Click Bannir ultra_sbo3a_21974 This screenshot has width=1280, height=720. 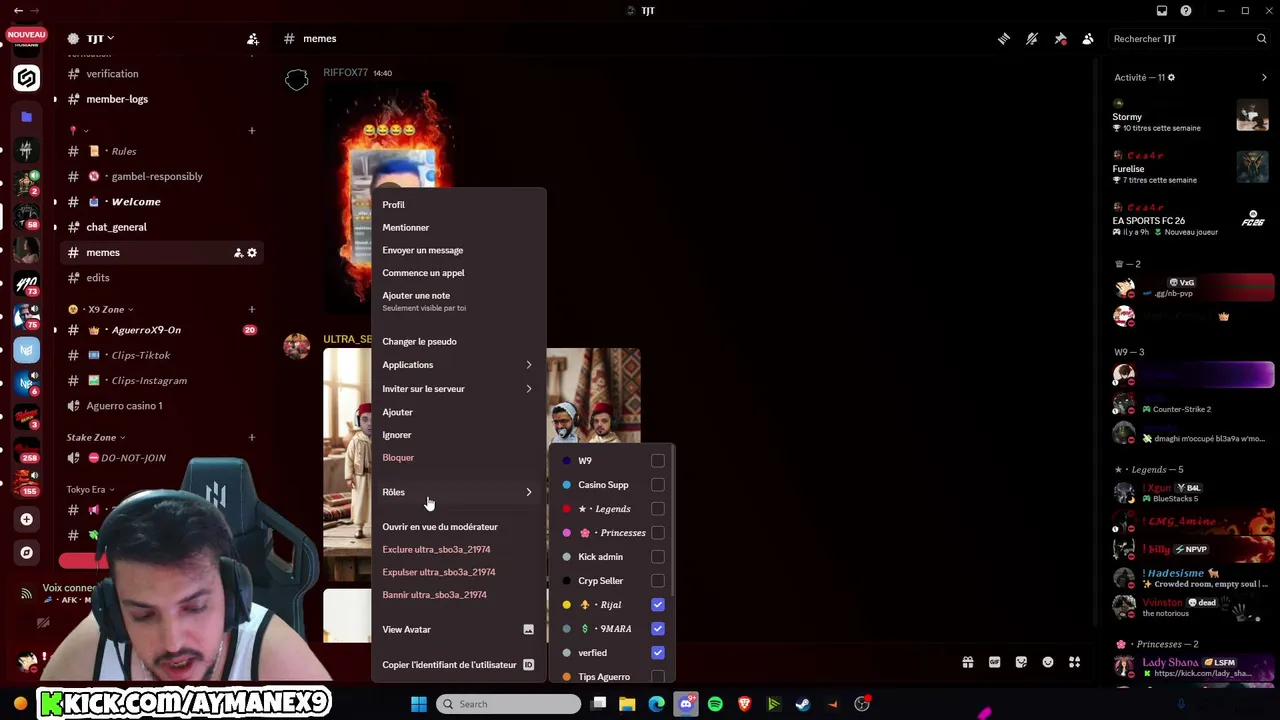(458, 595)
